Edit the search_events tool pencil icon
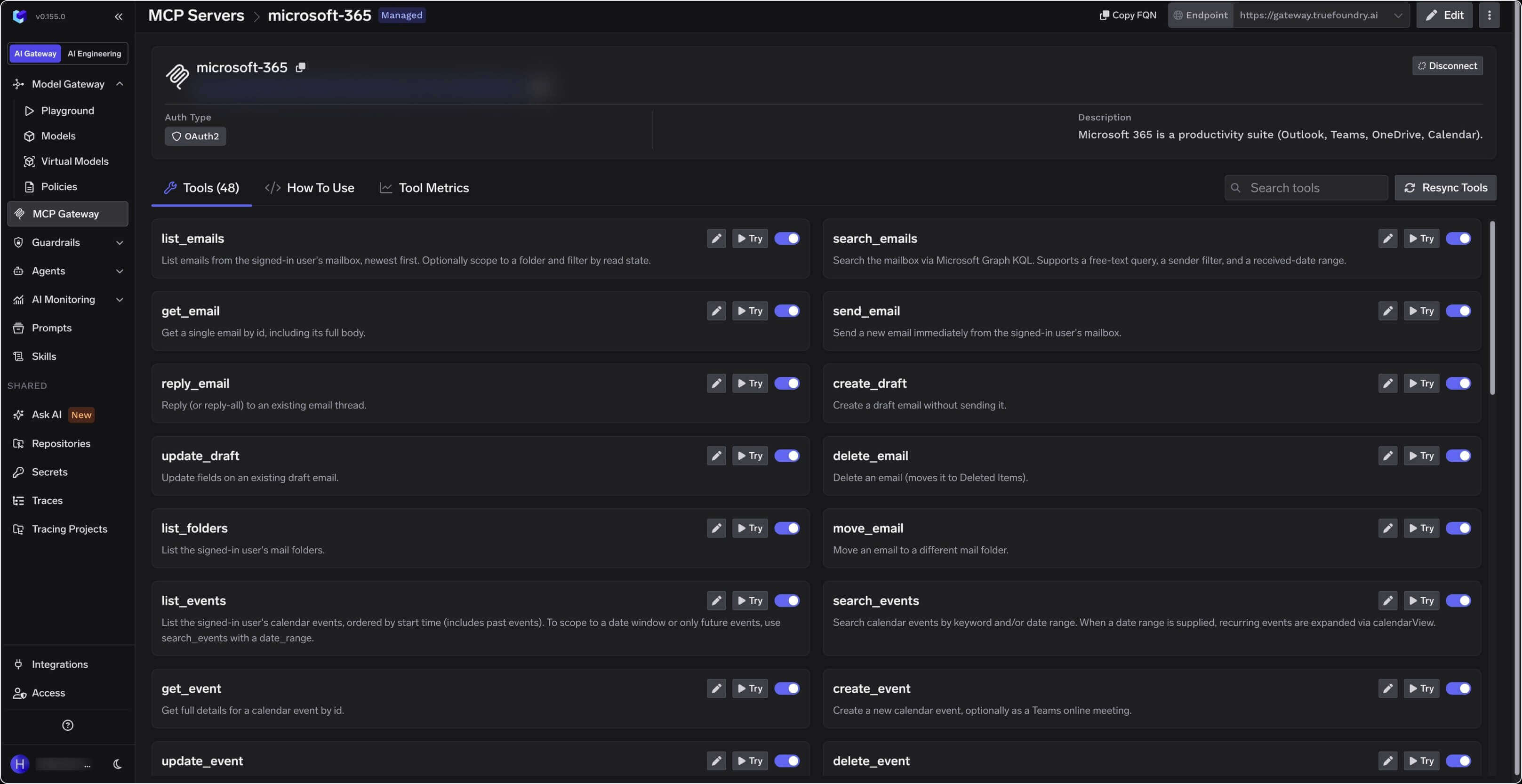 click(x=1387, y=601)
